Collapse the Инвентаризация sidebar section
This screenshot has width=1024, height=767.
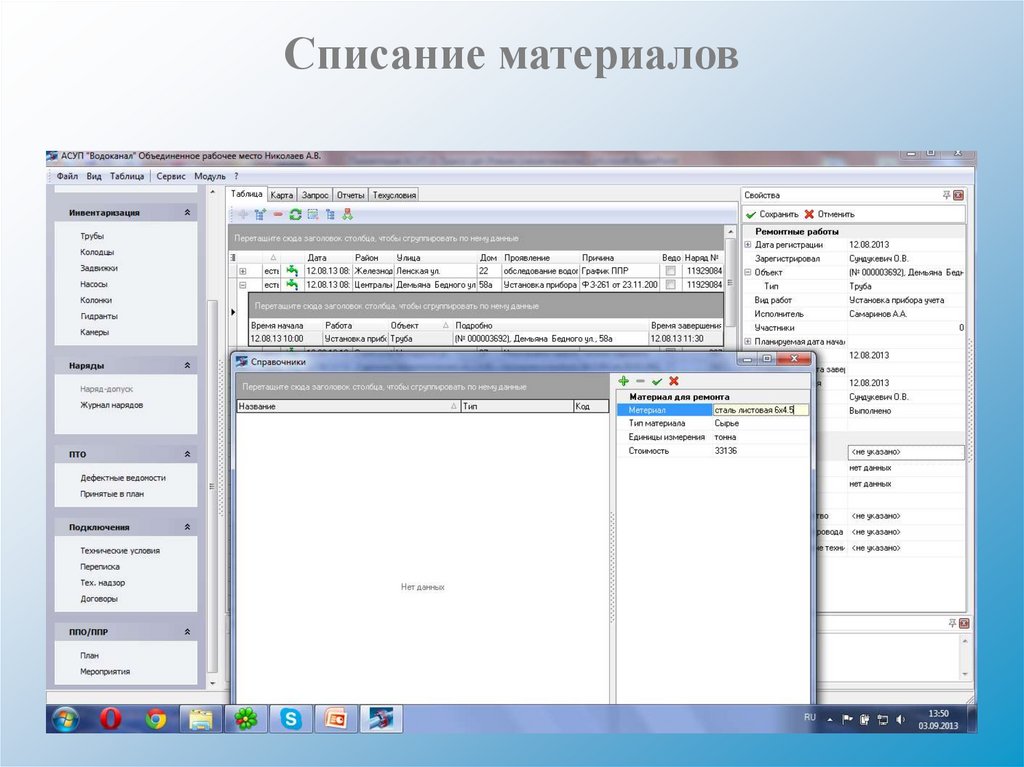(x=187, y=213)
